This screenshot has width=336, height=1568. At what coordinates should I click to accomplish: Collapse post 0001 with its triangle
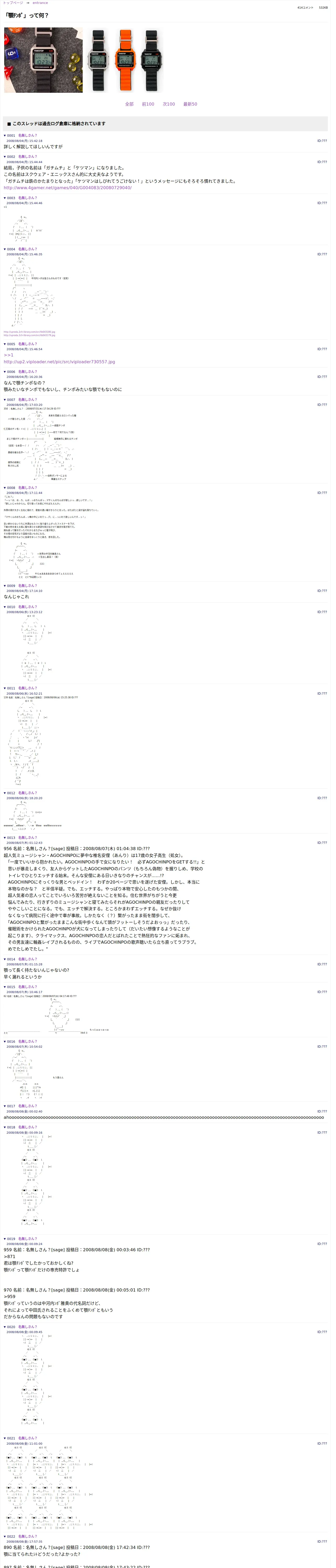pos(5,136)
